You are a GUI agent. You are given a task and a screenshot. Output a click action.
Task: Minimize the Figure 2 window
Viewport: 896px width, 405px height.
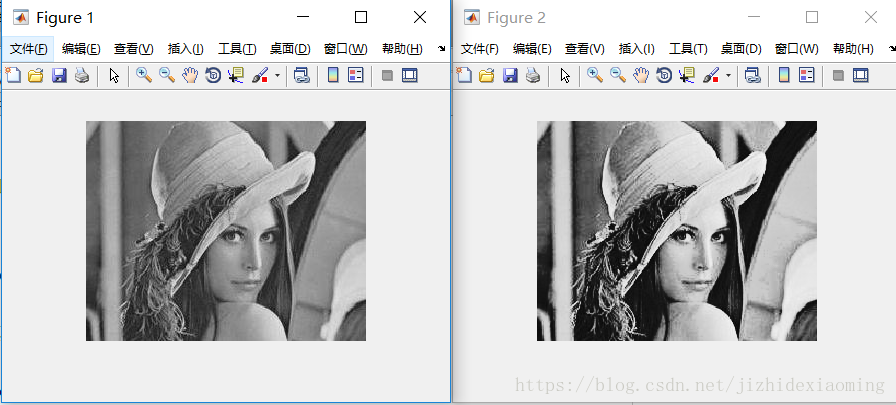754,18
